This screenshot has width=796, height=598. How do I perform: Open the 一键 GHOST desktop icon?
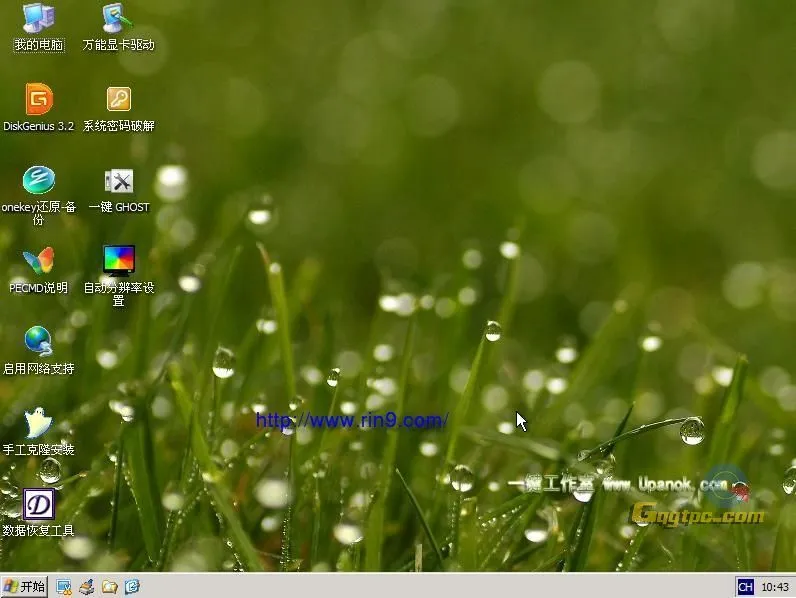point(118,181)
